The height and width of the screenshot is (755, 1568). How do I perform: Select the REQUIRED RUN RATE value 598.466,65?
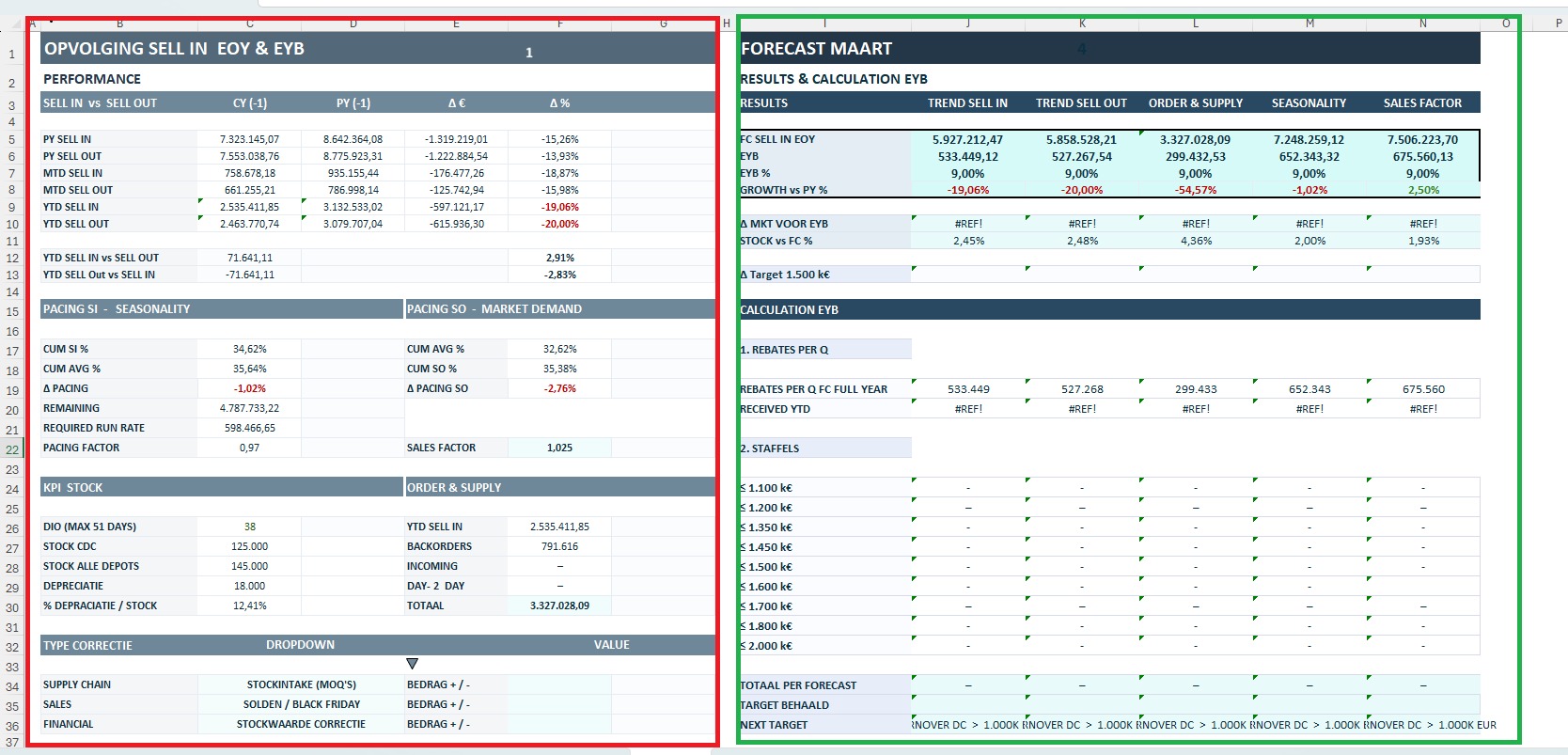tap(249, 428)
